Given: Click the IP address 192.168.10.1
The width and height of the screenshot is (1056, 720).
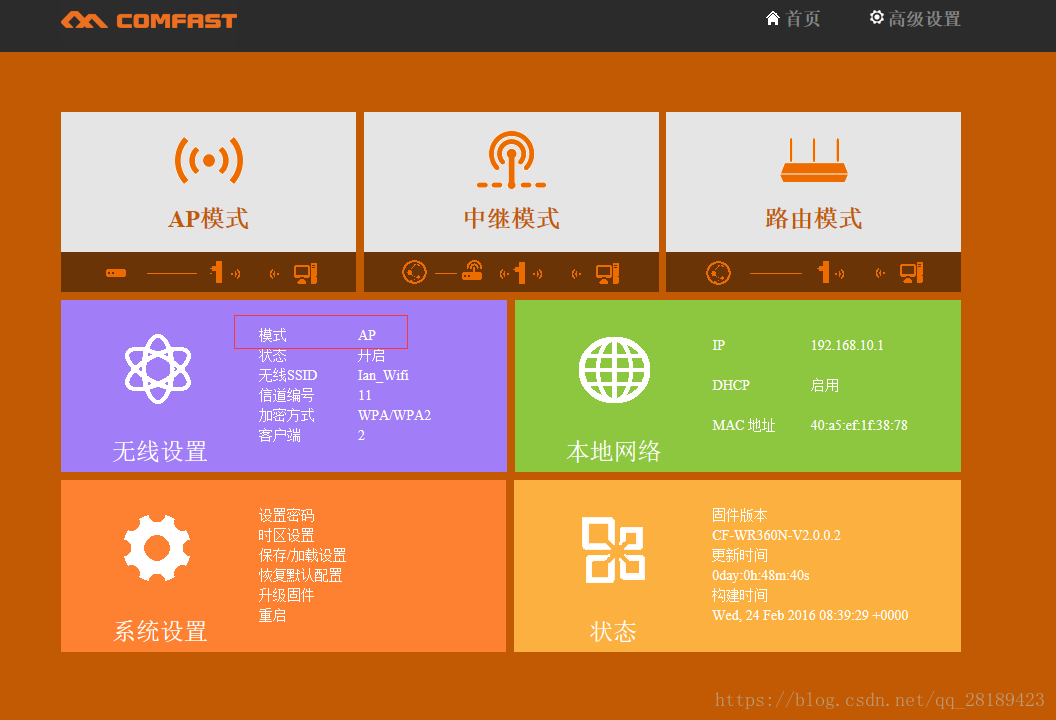Looking at the screenshot, I should pos(847,345).
